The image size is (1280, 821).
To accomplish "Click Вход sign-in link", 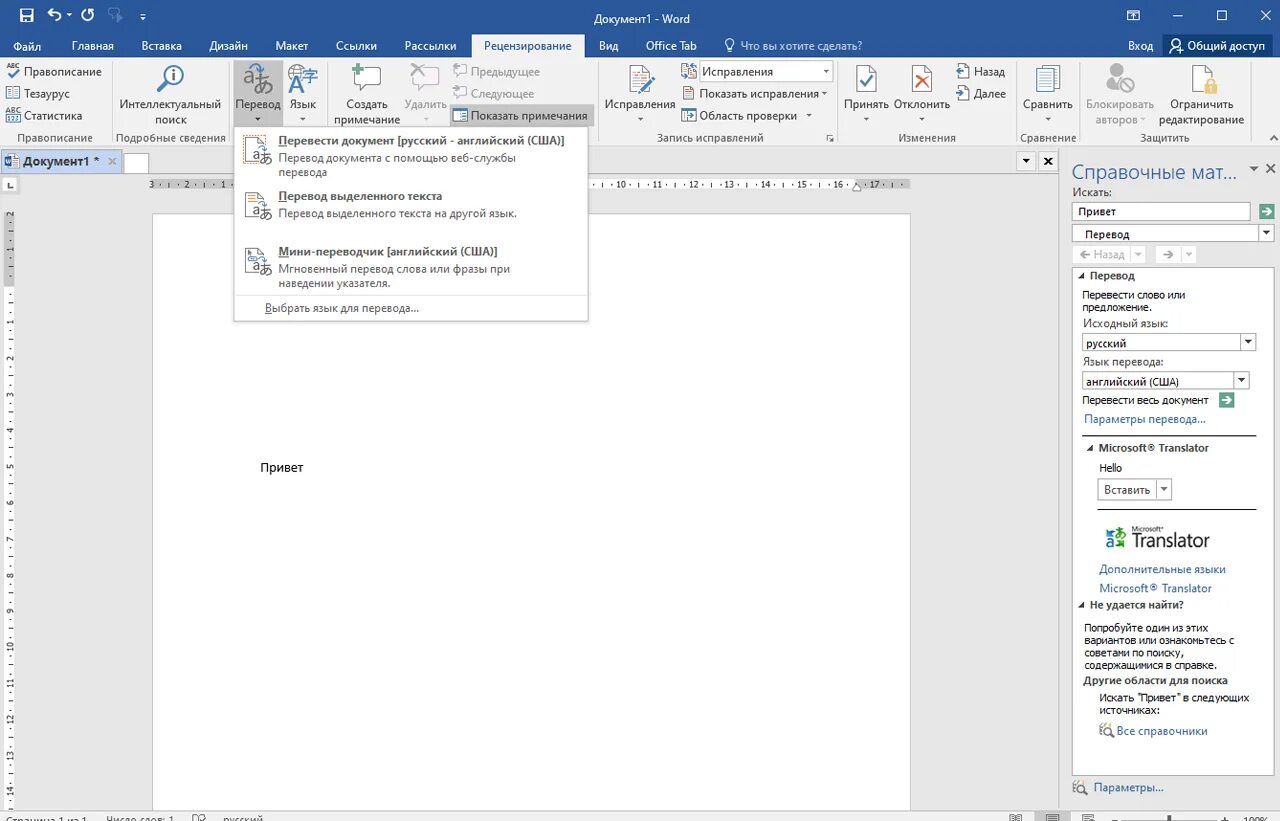I will pyautogui.click(x=1140, y=46).
